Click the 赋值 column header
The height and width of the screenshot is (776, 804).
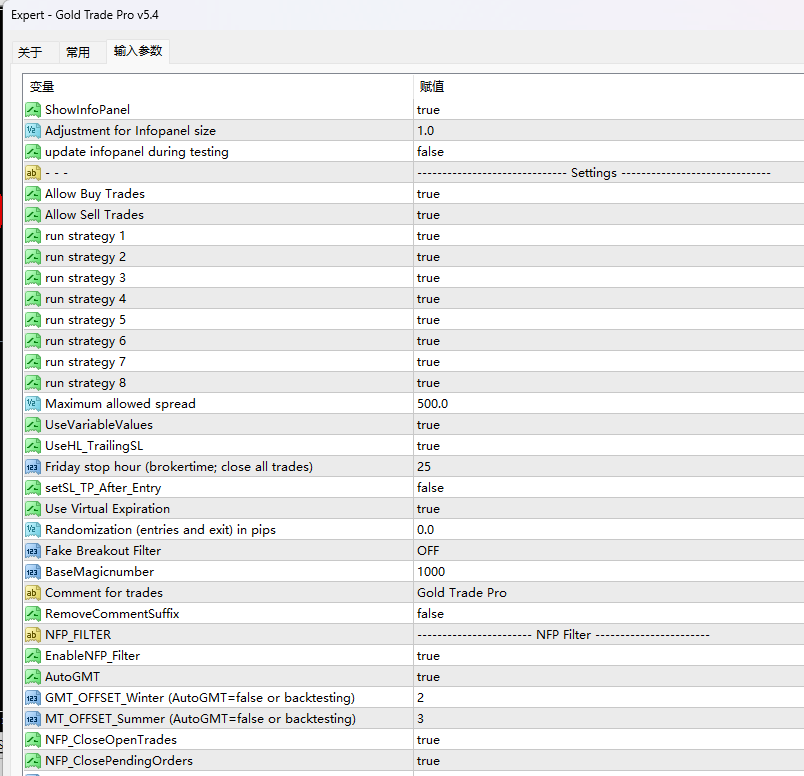pos(432,87)
